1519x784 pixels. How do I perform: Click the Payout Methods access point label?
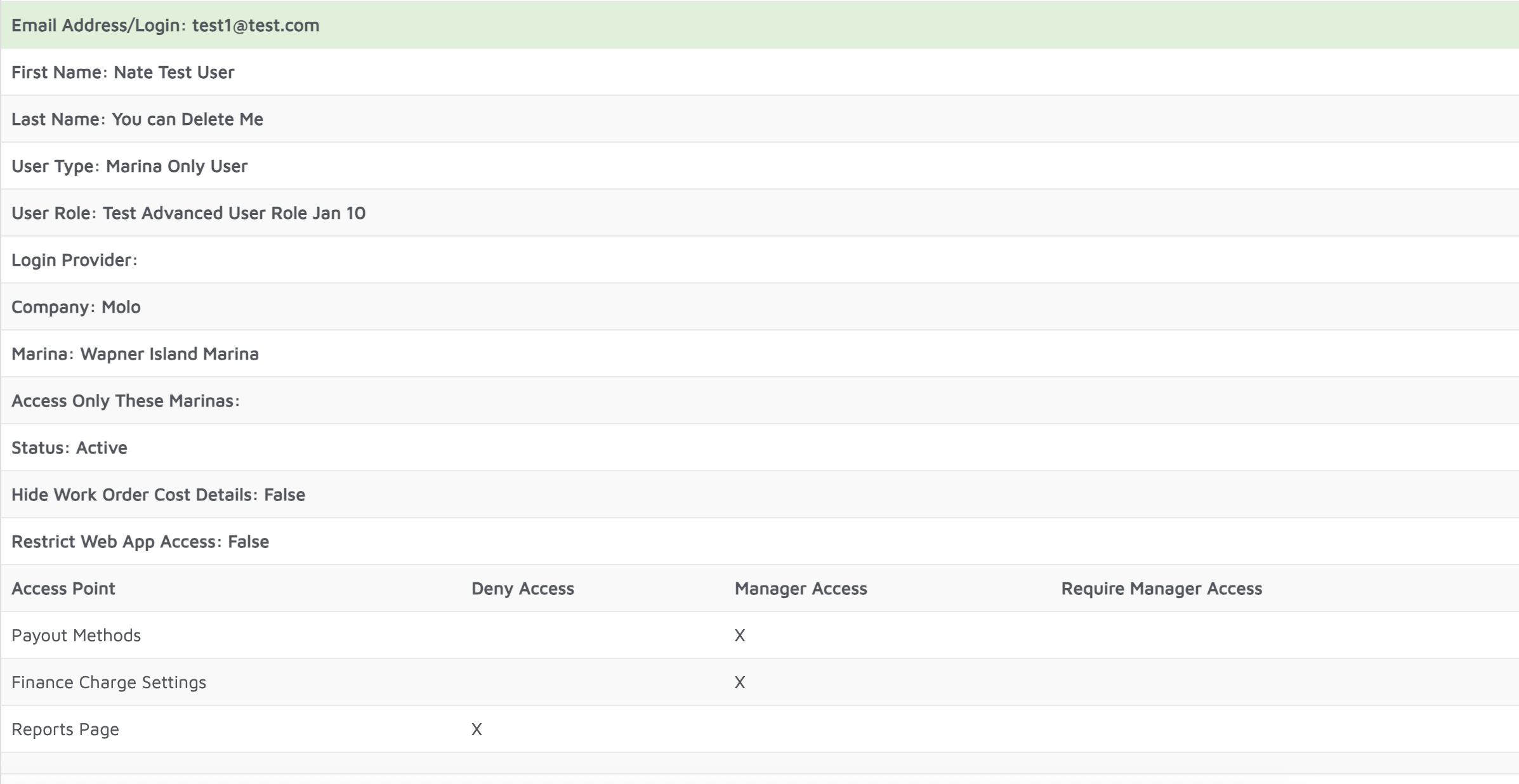click(76, 636)
